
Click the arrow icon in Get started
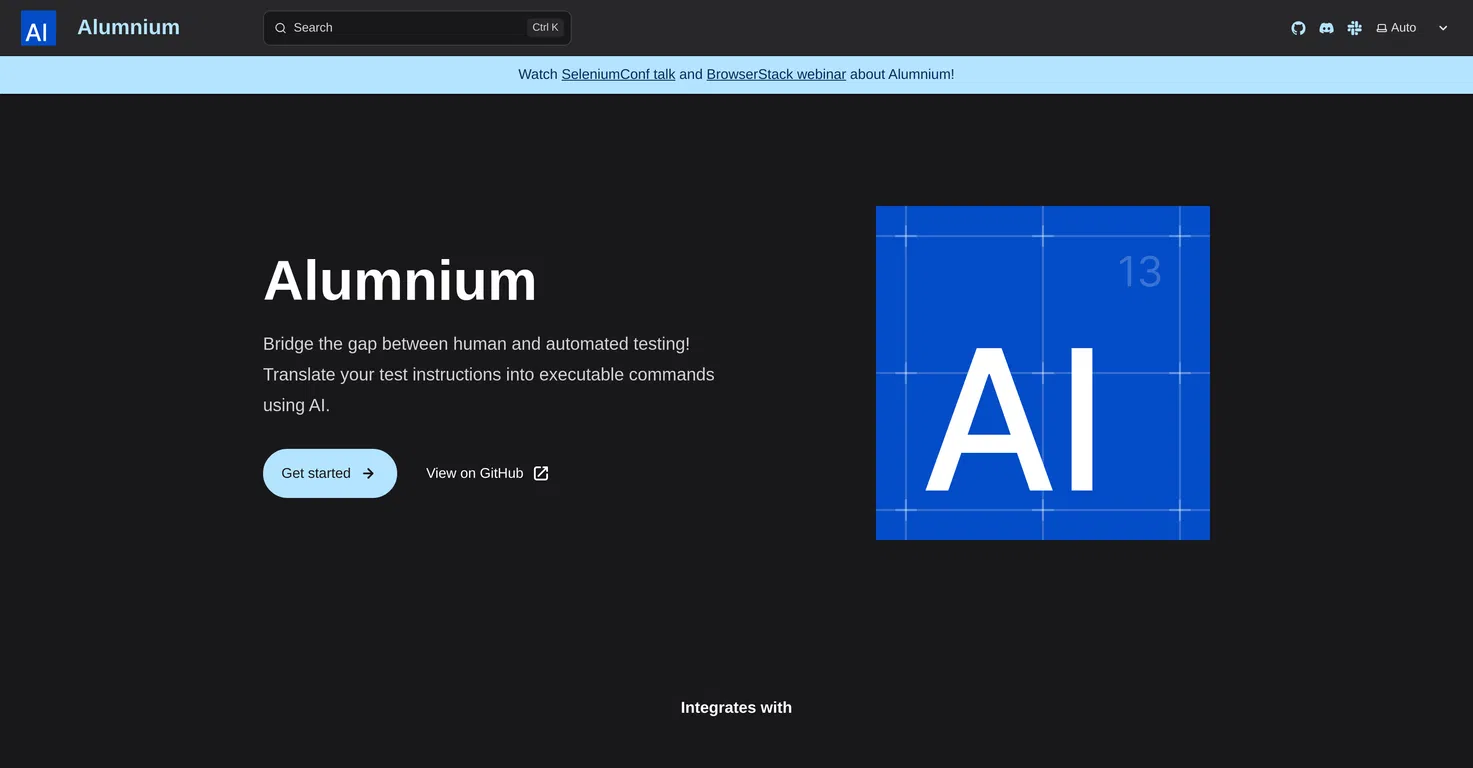(368, 473)
